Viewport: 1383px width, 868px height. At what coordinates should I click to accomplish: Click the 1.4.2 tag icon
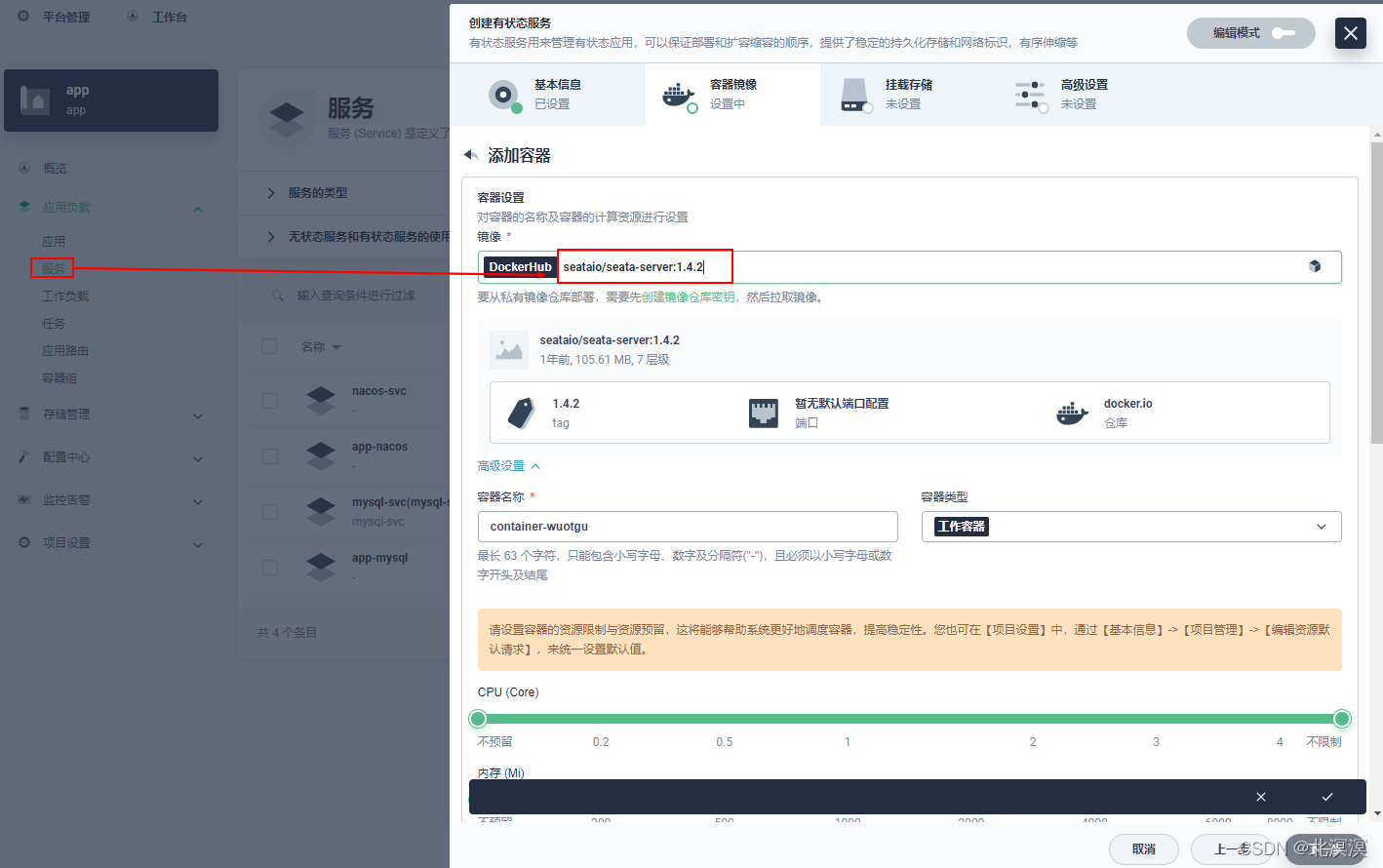(521, 414)
